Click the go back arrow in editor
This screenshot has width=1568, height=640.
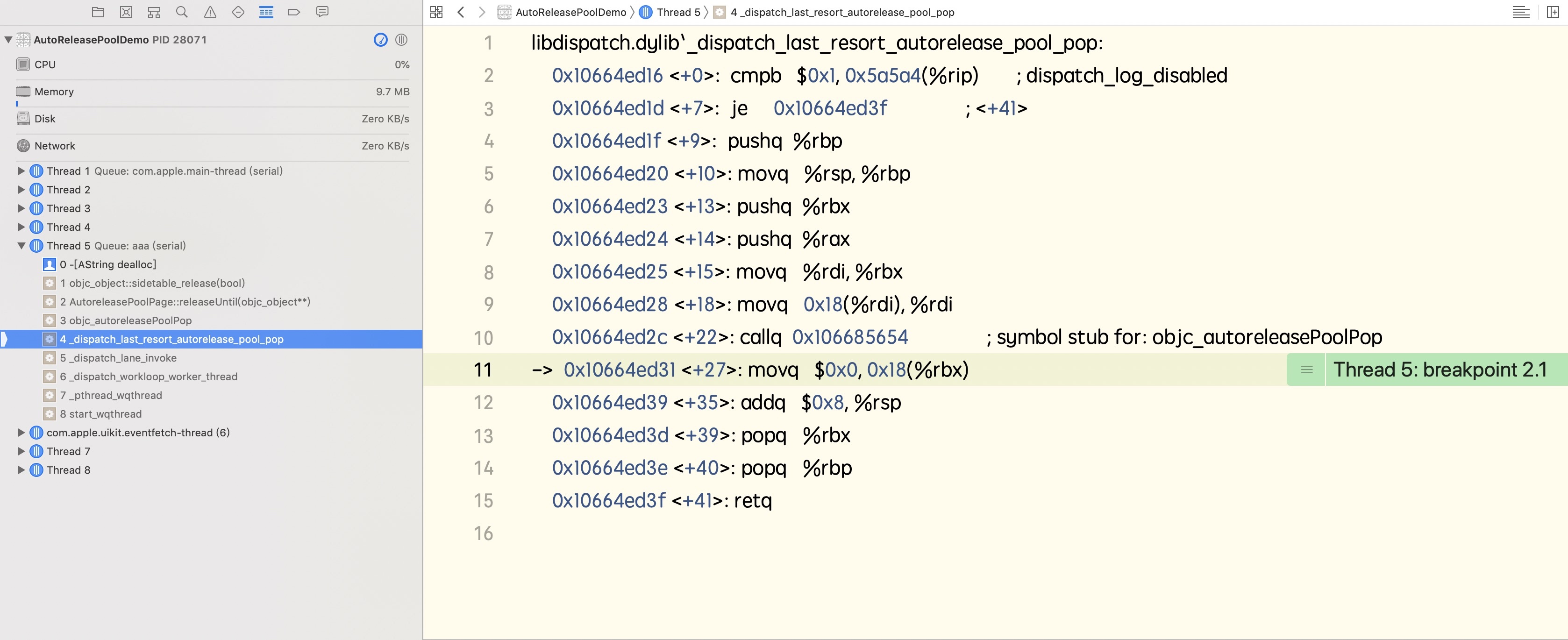(x=461, y=12)
